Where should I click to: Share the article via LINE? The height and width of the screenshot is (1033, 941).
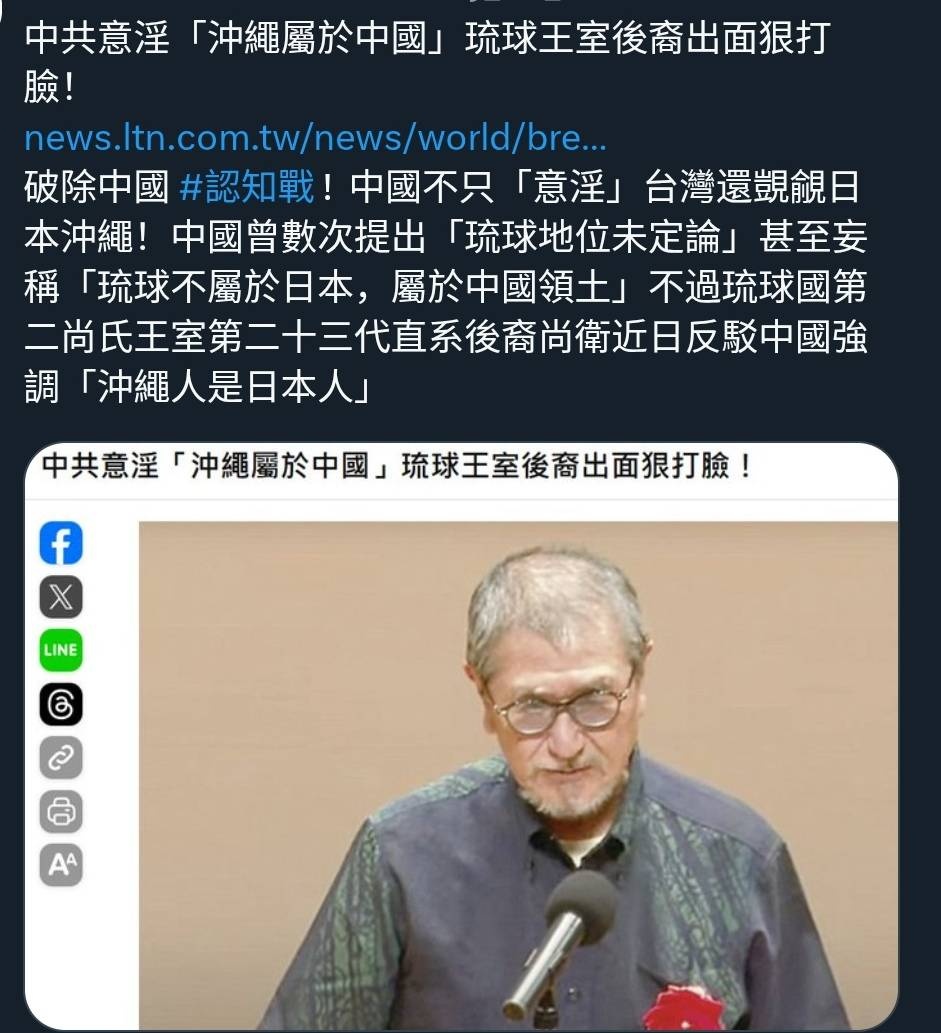(x=61, y=650)
